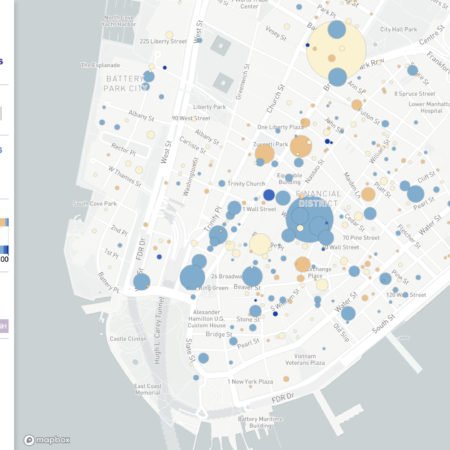Click the Vietnam Veterans Plaza label

[305, 359]
